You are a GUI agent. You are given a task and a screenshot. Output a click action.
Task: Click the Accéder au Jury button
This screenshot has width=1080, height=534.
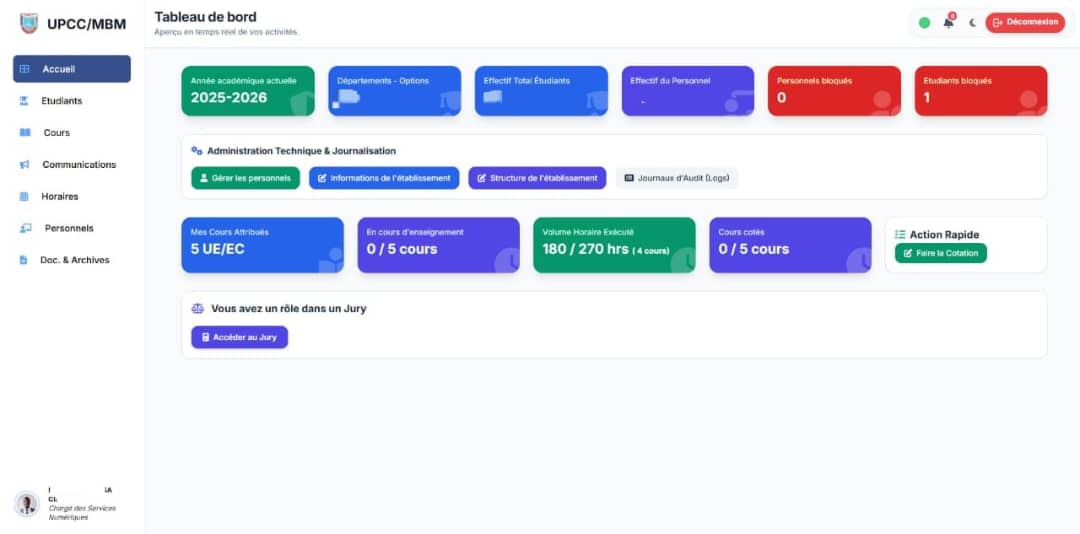pyautogui.click(x=239, y=337)
